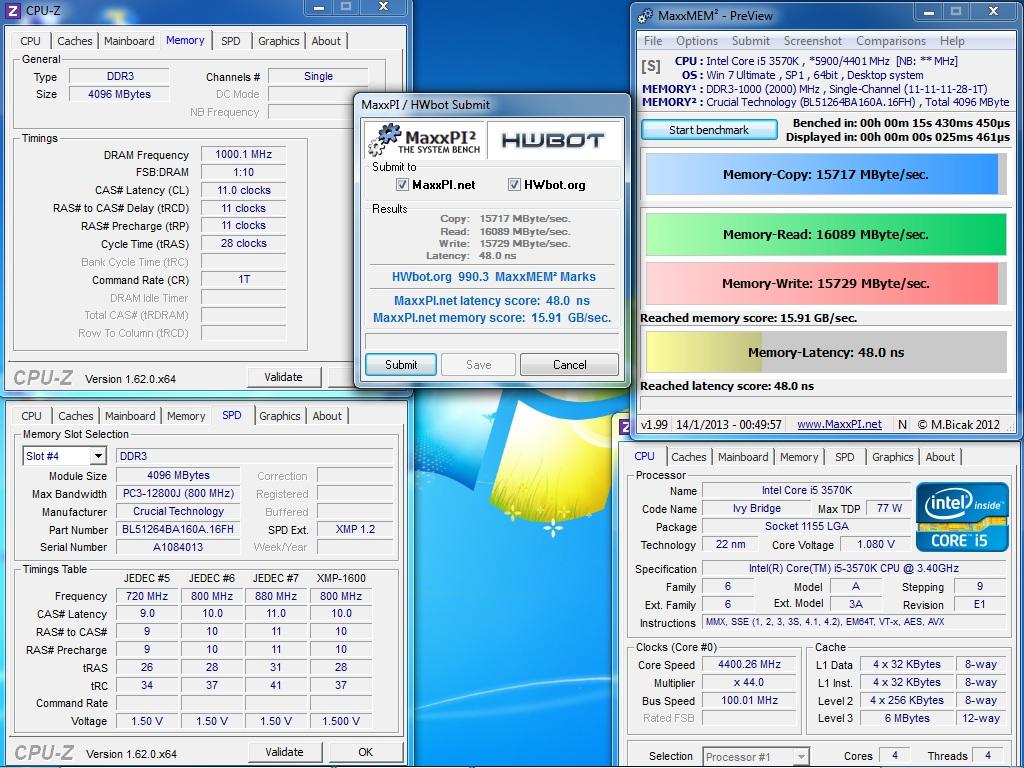Open the Options menu in MaxxMEM
1024x768 pixels.
click(697, 40)
